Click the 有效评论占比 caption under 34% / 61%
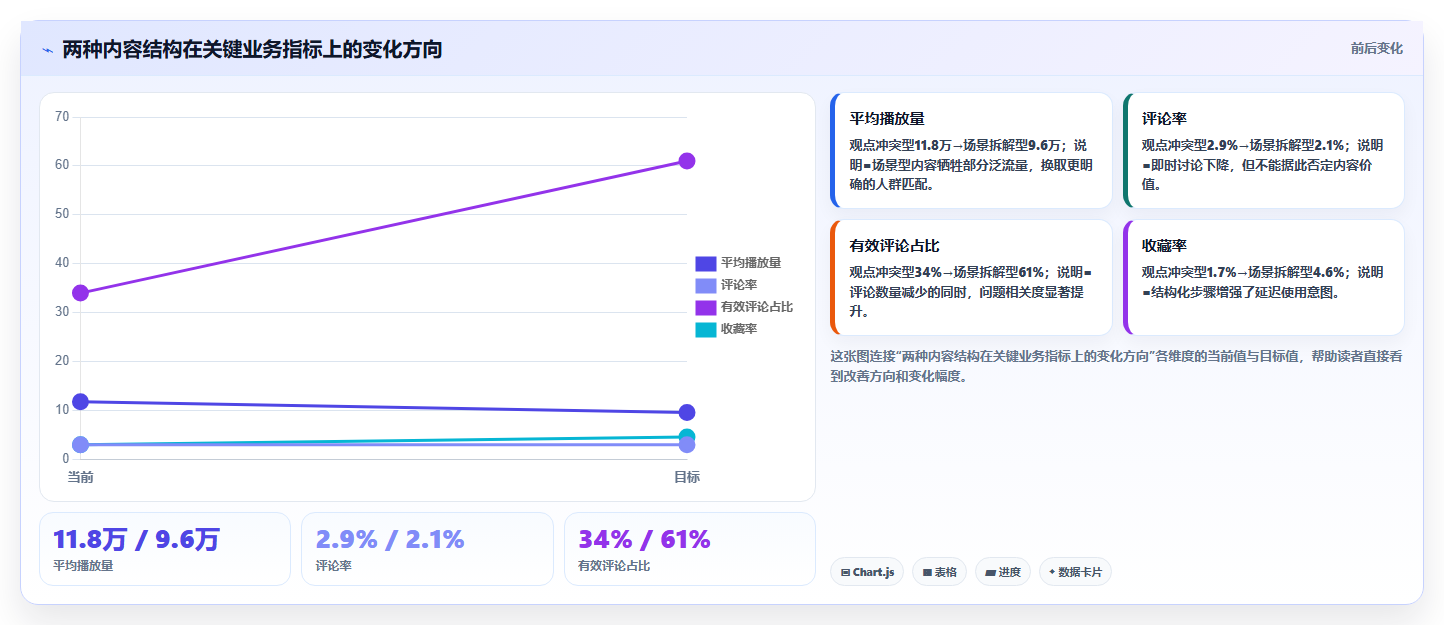1444x625 pixels. [614, 566]
